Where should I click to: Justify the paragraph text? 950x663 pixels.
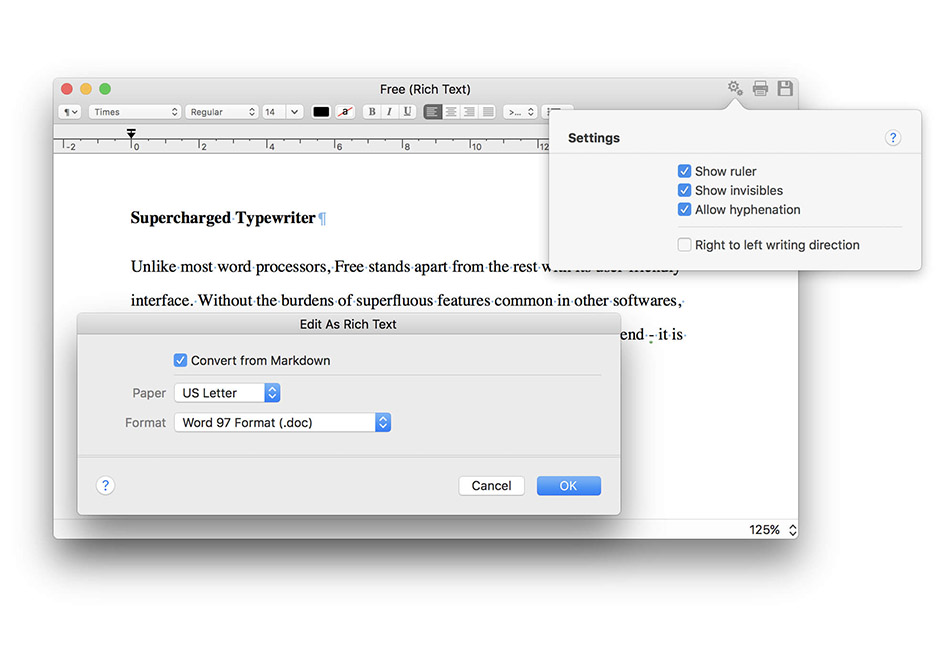pos(488,112)
